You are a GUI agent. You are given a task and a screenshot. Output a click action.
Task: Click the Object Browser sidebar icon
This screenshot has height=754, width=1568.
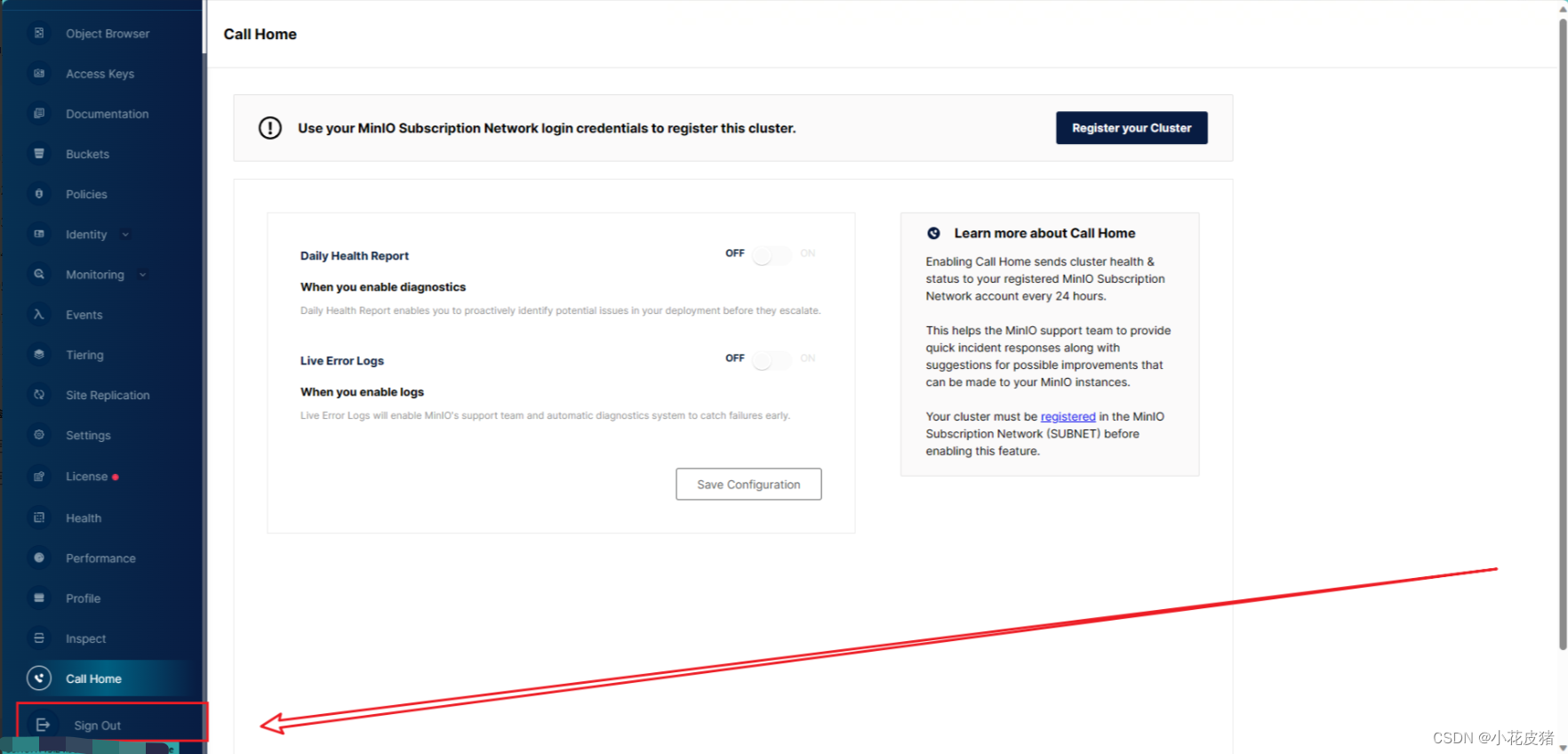click(x=39, y=33)
